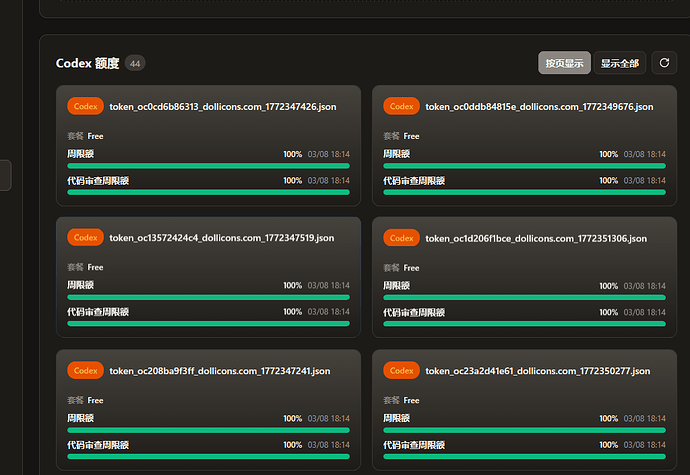Select file name token_oc0cd6b86313_dollicons.com_1772347426.json

223,107
